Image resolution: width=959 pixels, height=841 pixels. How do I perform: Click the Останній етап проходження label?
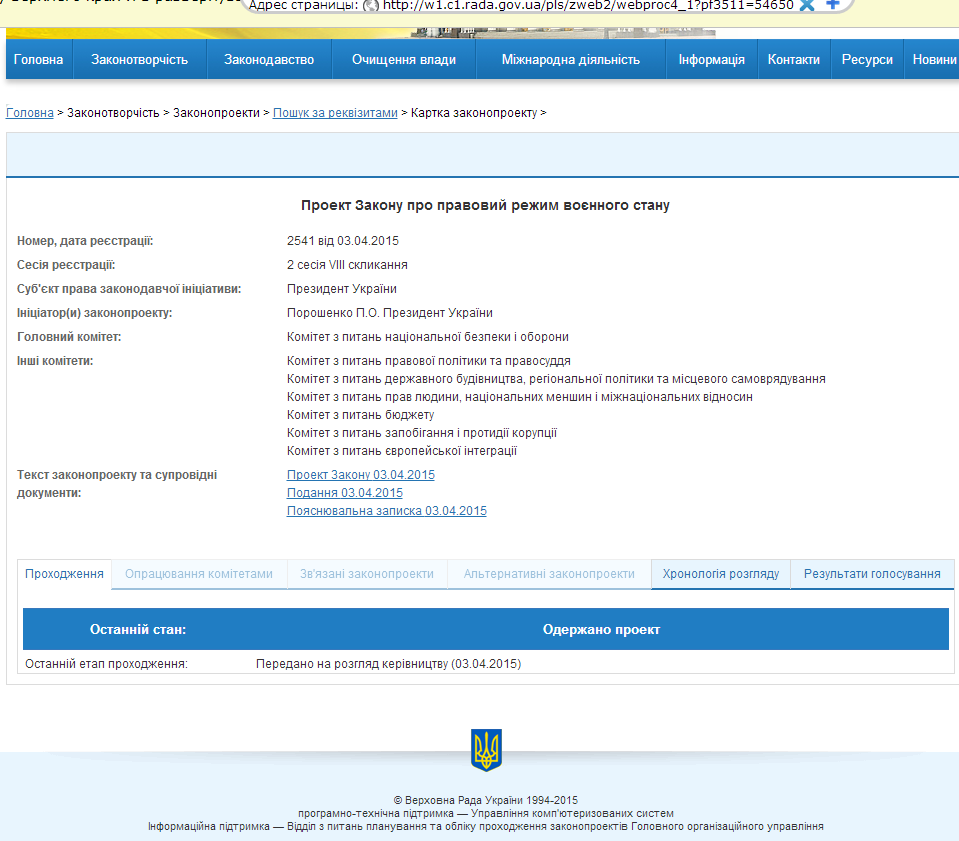(x=106, y=664)
